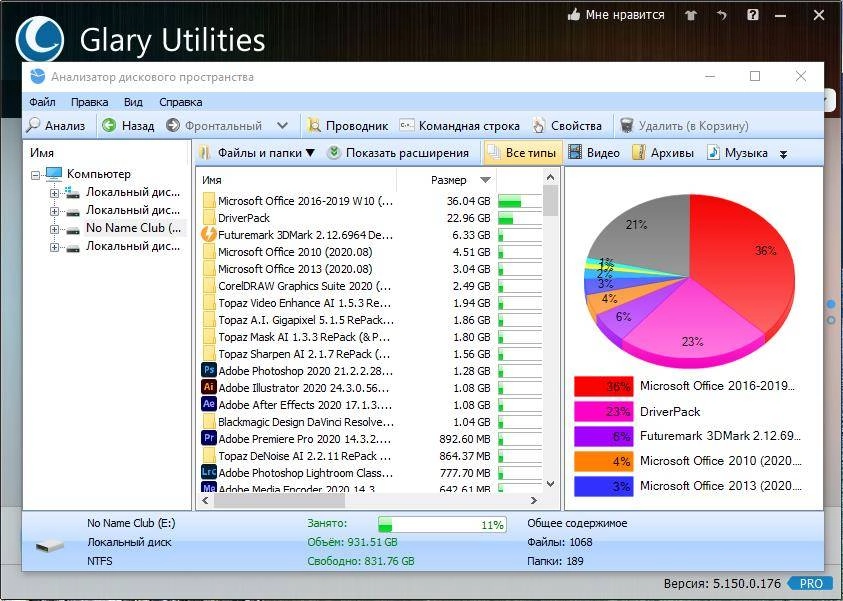Viewport: 843px width, 601px height.
Task: Click the Adobe After Effects Ae icon
Action: click(209, 404)
